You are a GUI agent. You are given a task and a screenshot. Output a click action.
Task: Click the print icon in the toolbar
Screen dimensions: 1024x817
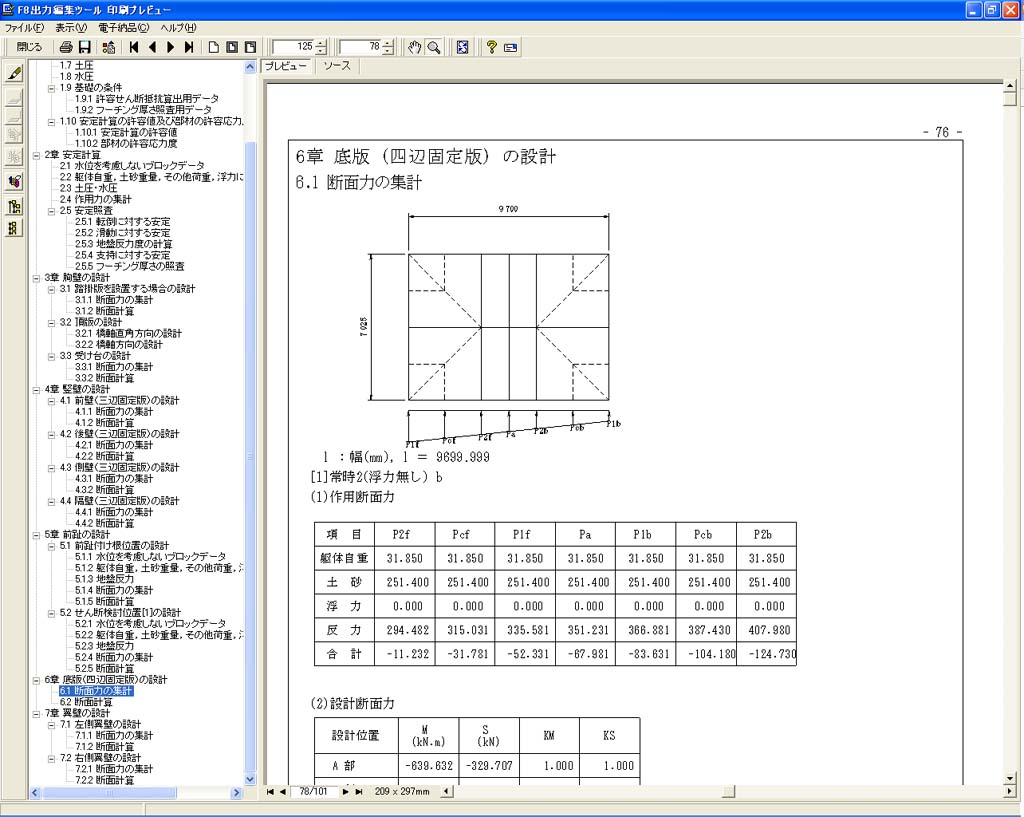66,47
